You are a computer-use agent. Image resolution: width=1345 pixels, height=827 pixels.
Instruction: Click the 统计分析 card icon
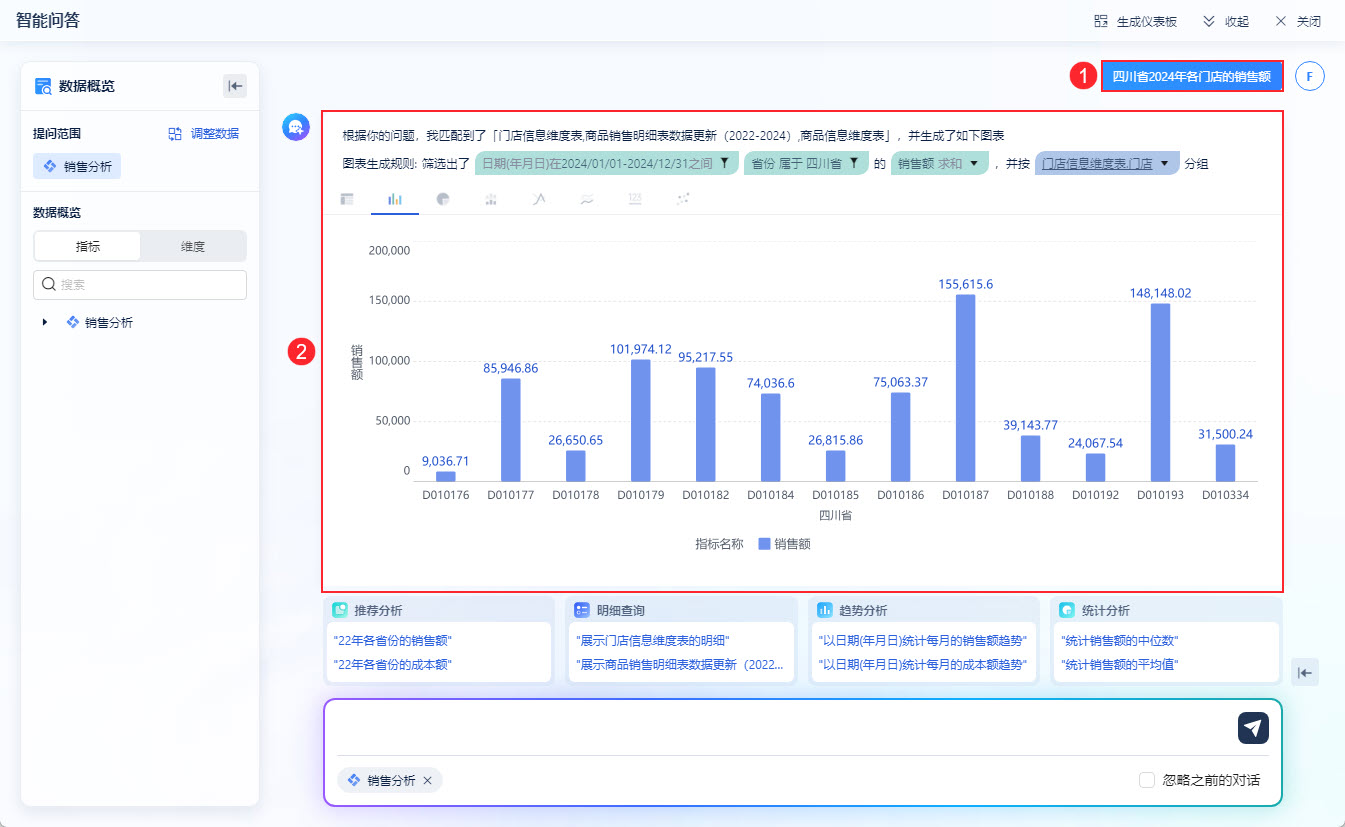coord(1067,610)
